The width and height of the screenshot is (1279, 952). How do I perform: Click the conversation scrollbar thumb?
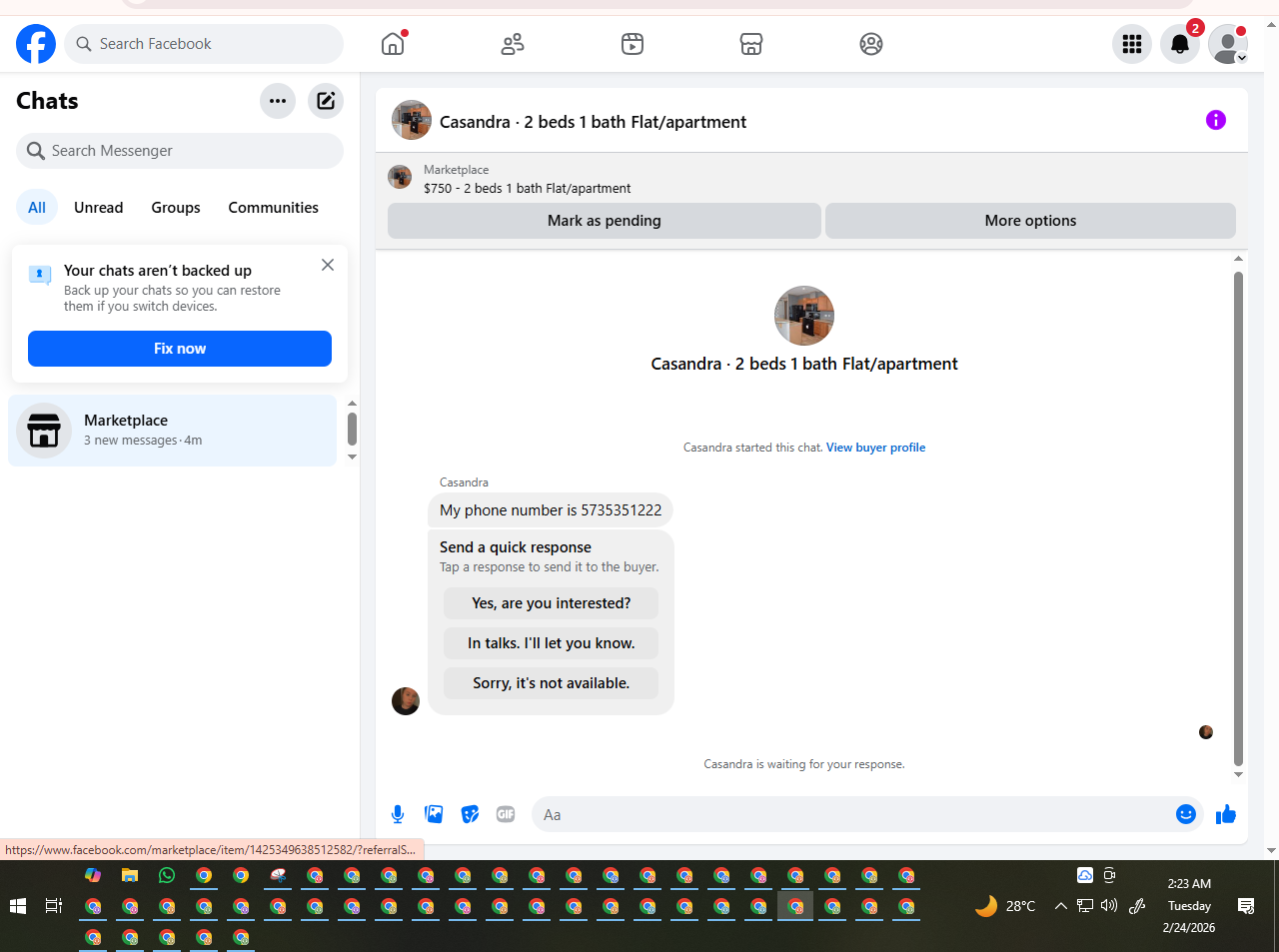1238,517
